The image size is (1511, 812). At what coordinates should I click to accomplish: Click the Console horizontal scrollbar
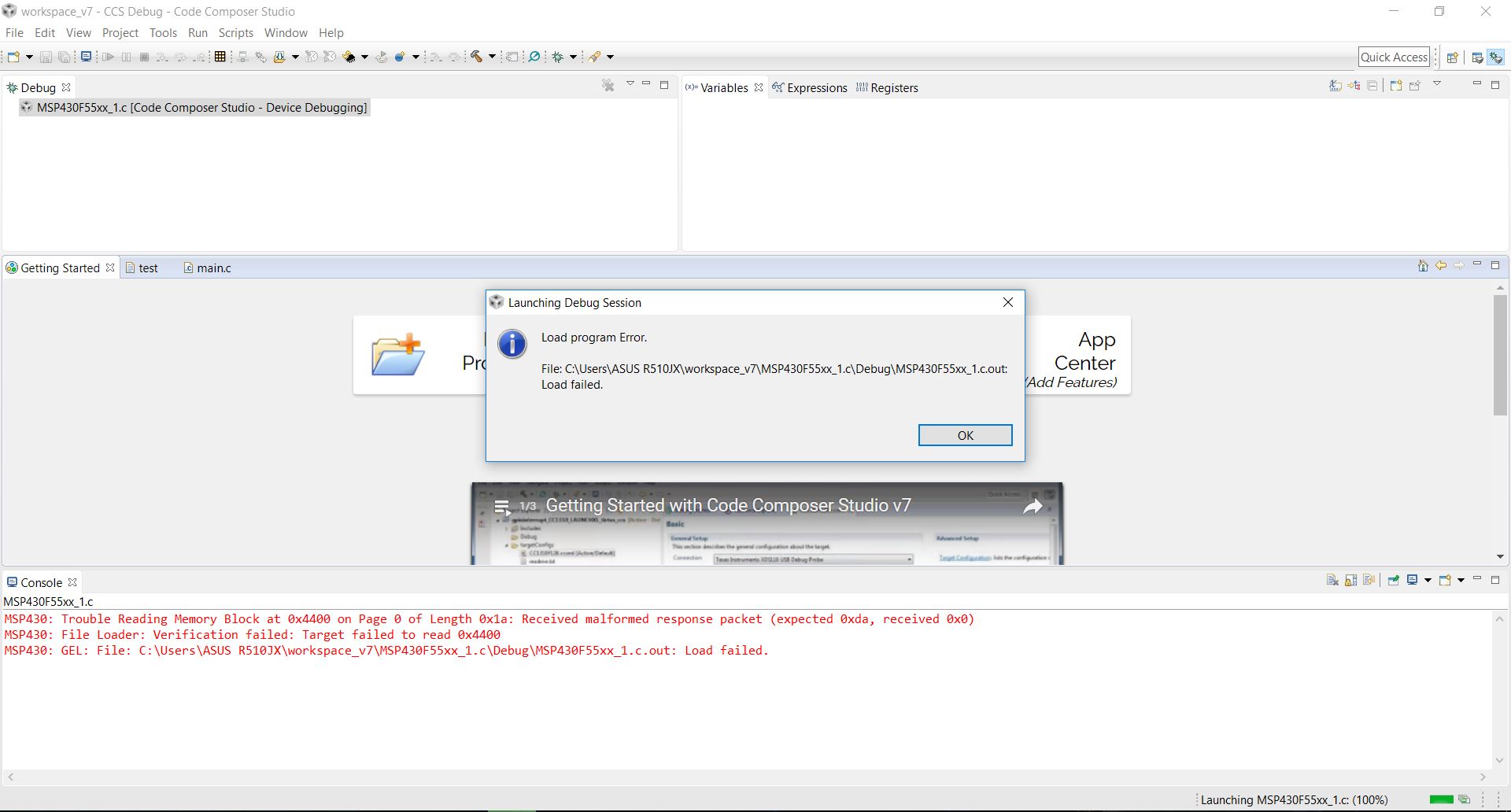pos(746,777)
